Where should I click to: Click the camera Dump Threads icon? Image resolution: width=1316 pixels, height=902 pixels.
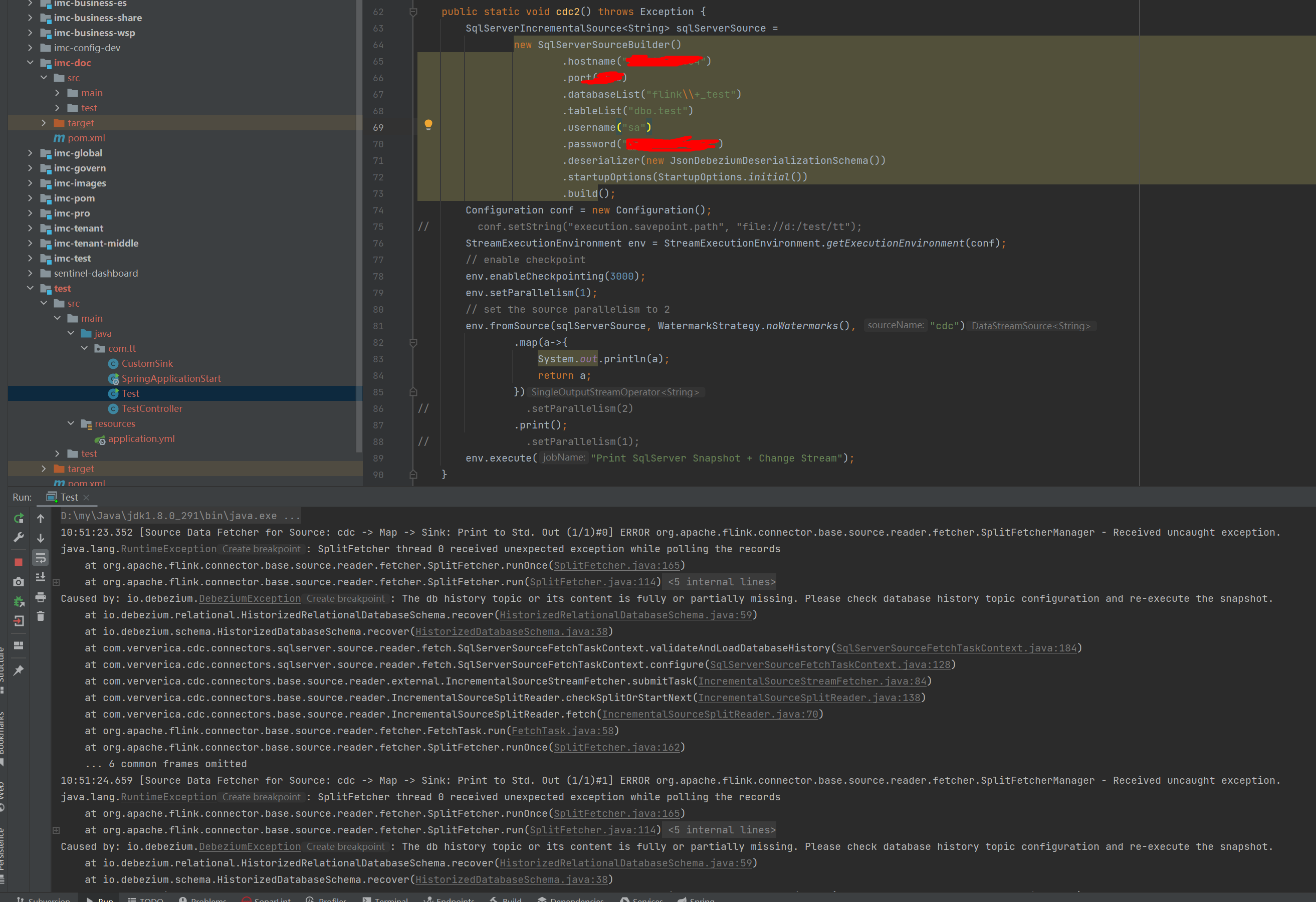[18, 582]
